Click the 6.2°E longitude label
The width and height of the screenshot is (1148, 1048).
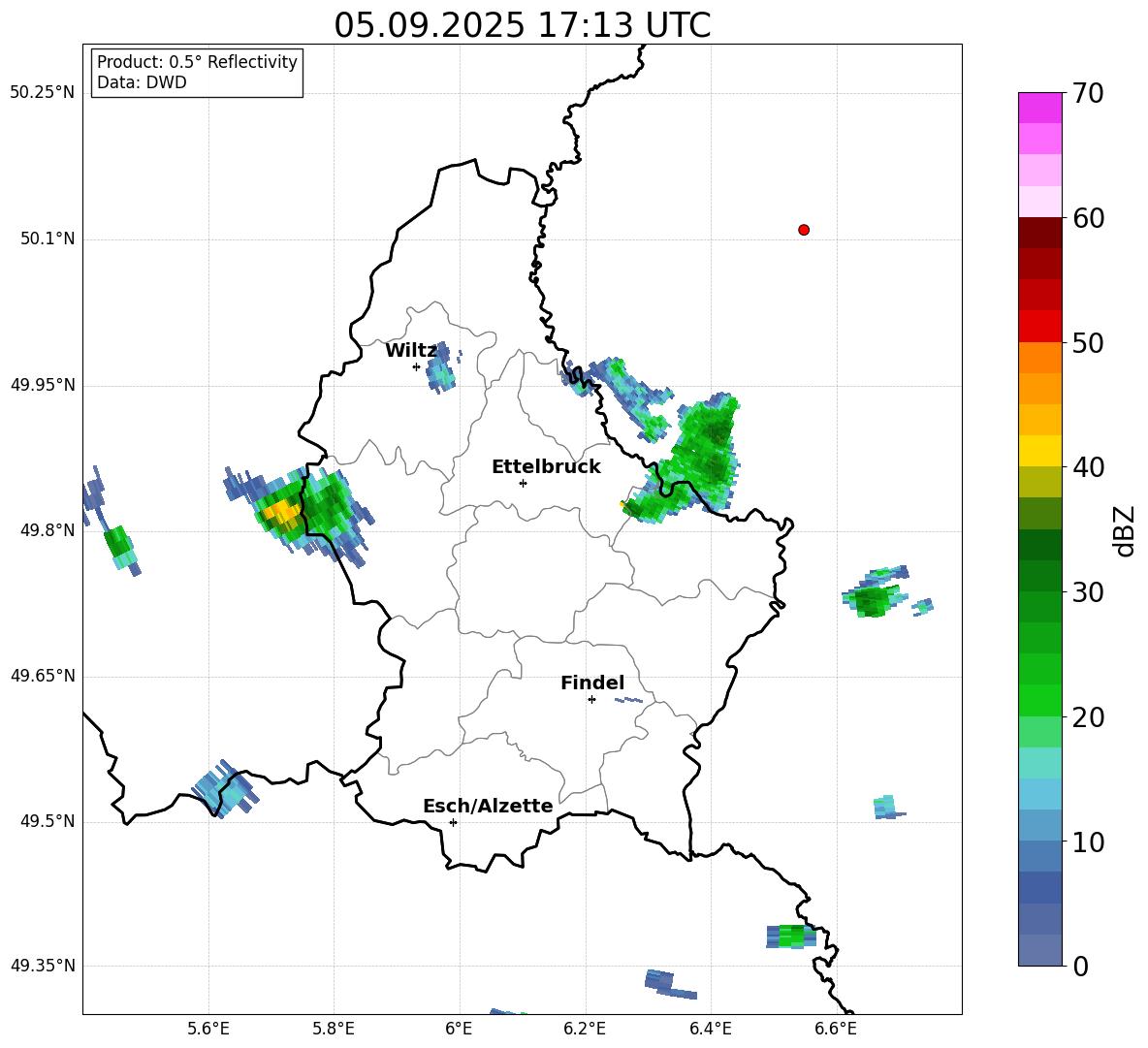coord(585,1029)
